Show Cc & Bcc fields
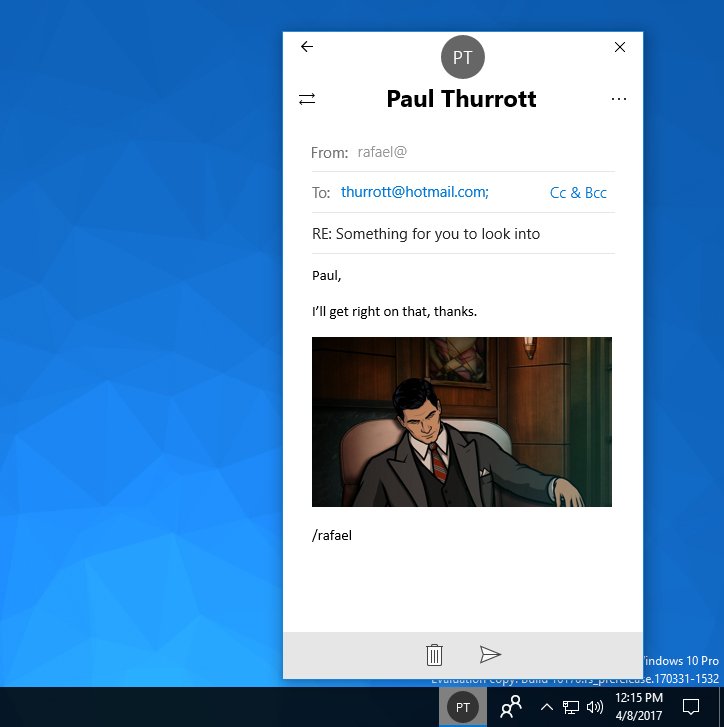Image resolution: width=724 pixels, height=727 pixels. click(x=578, y=192)
